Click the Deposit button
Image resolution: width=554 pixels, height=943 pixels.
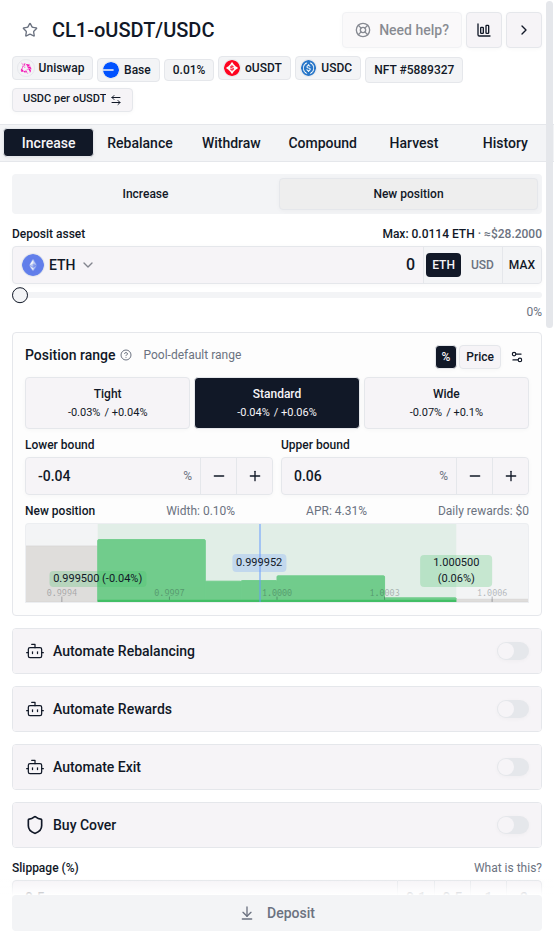coord(277,913)
